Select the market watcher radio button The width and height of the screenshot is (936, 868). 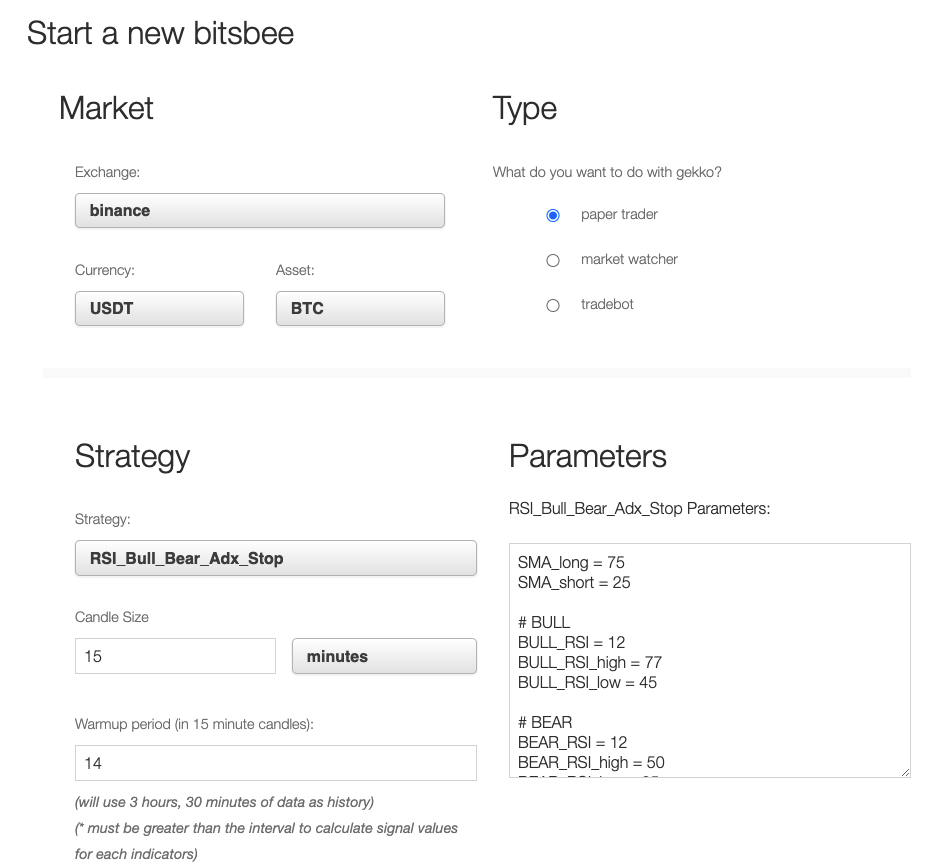coord(553,260)
